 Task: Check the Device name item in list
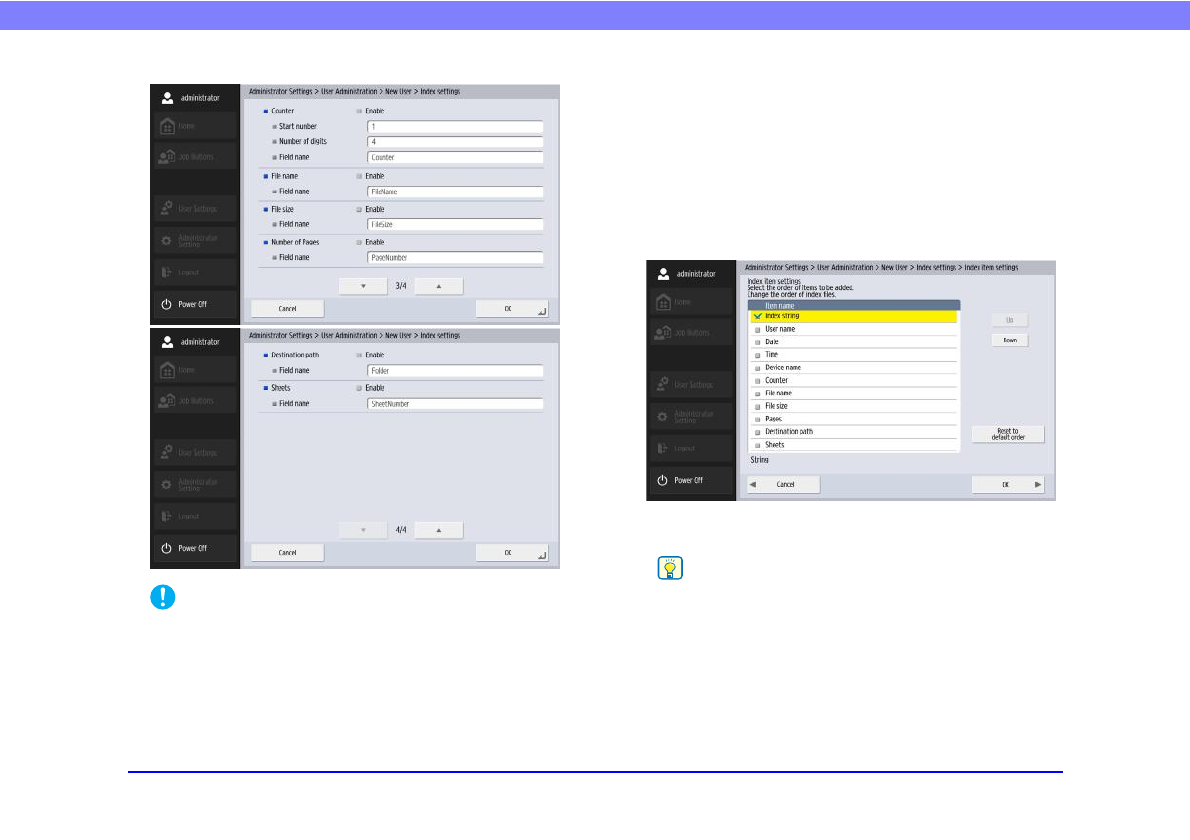coord(758,368)
